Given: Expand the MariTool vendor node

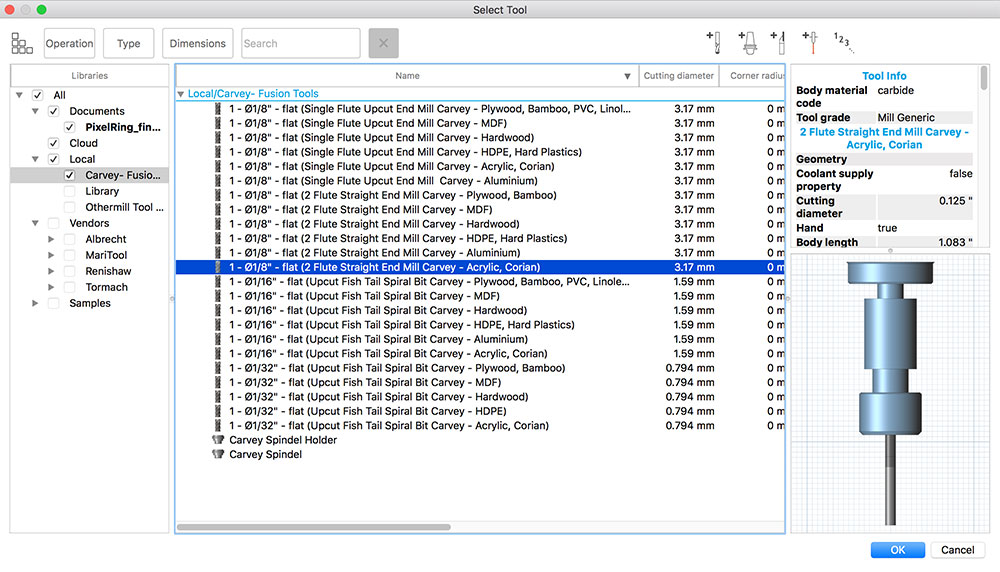Looking at the screenshot, I should (51, 255).
